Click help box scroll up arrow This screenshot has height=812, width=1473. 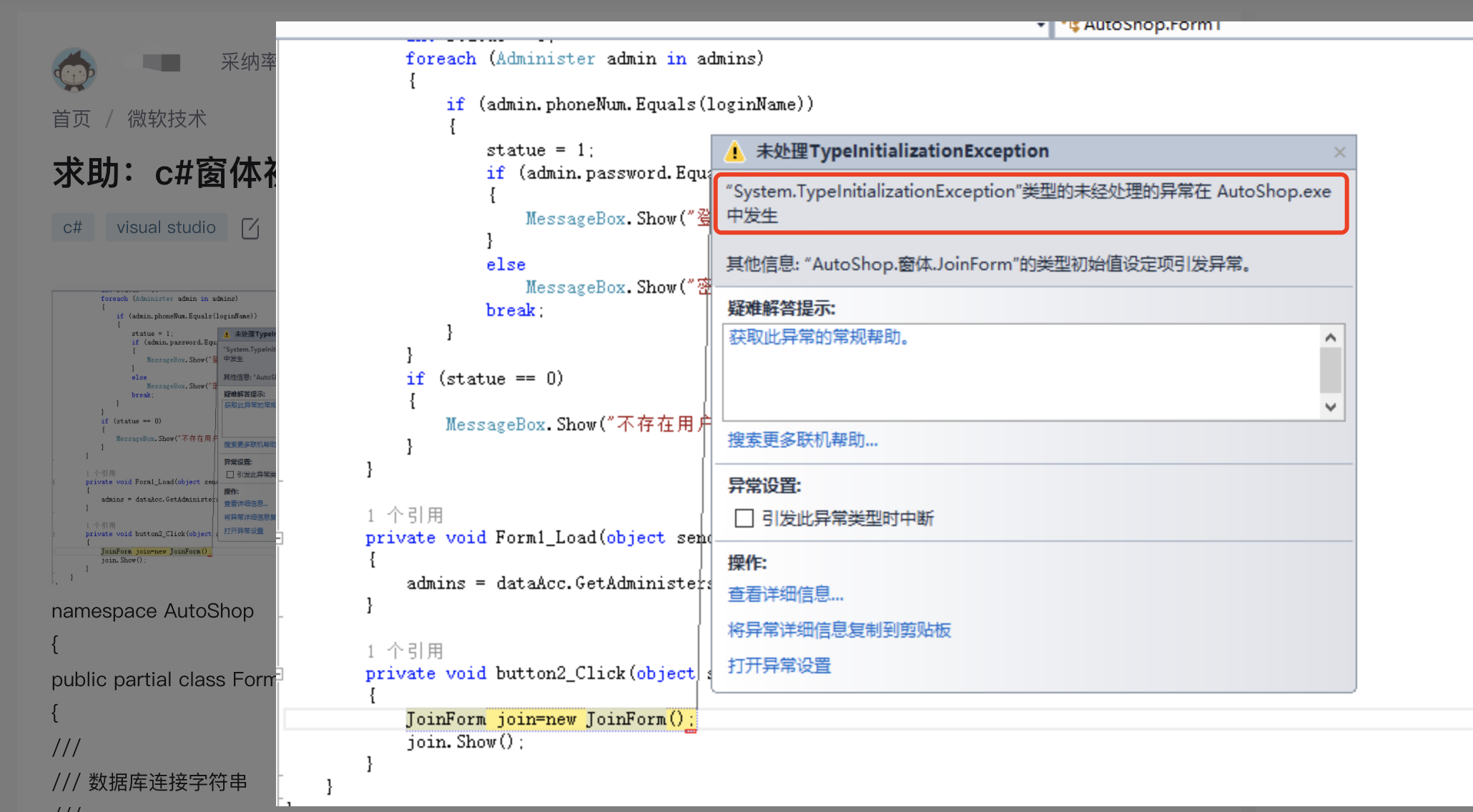pos(1330,337)
